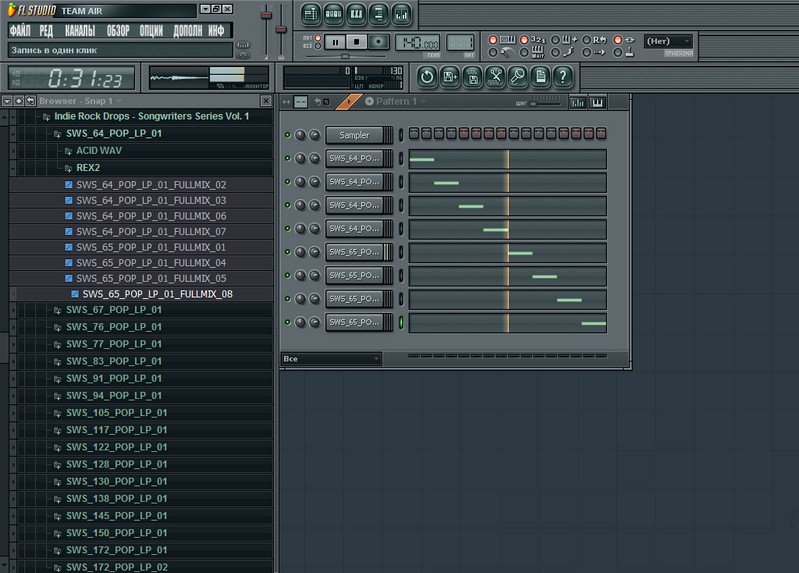This screenshot has width=799, height=573.
Task: Click the question mark help icon
Action: click(563, 76)
